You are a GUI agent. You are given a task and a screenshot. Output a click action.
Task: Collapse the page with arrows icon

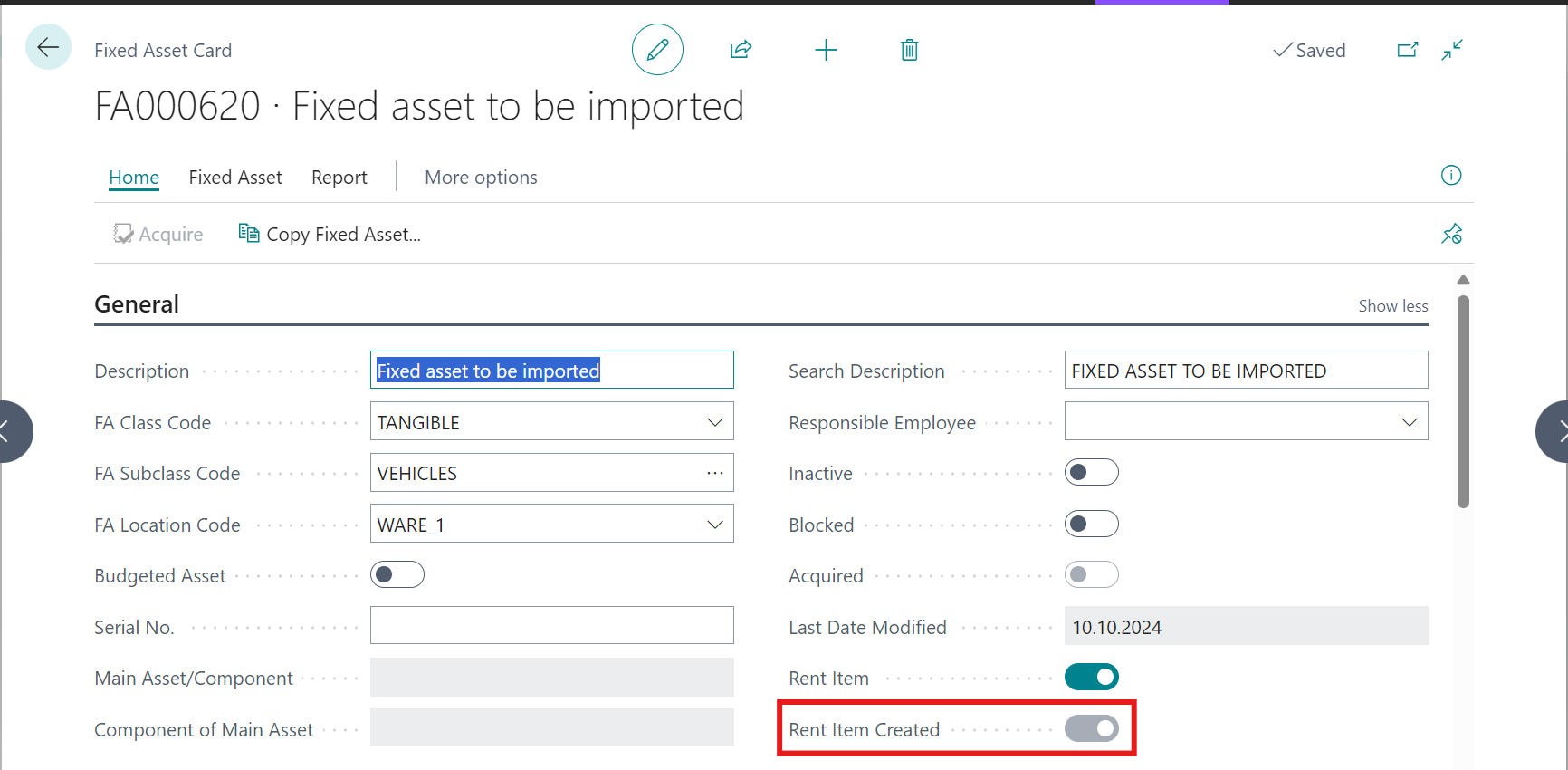tap(1452, 50)
